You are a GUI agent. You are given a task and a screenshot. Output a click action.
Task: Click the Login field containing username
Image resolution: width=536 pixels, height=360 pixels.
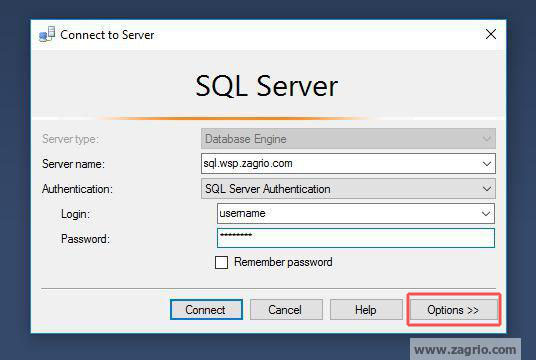[356, 214]
